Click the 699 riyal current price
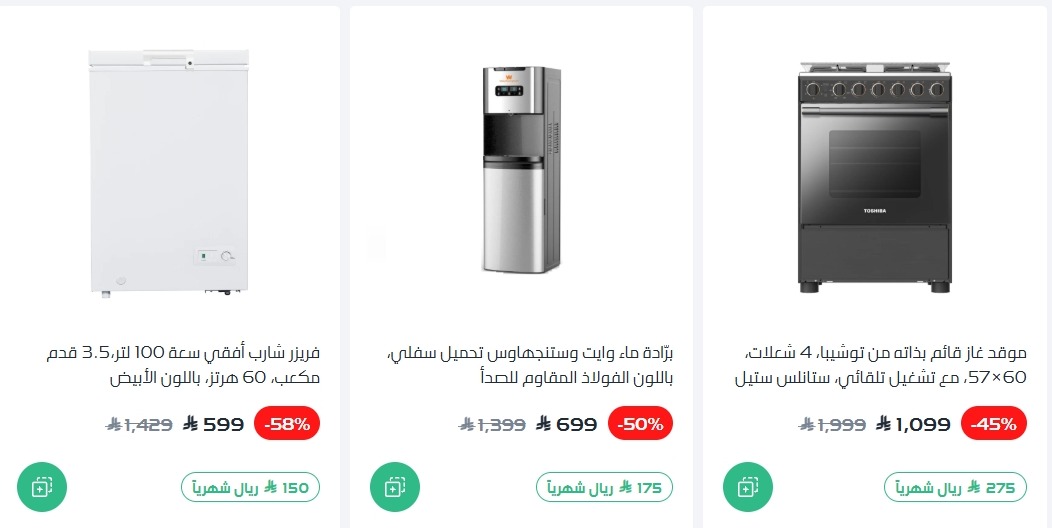The height and width of the screenshot is (528, 1052). pyautogui.click(x=567, y=424)
